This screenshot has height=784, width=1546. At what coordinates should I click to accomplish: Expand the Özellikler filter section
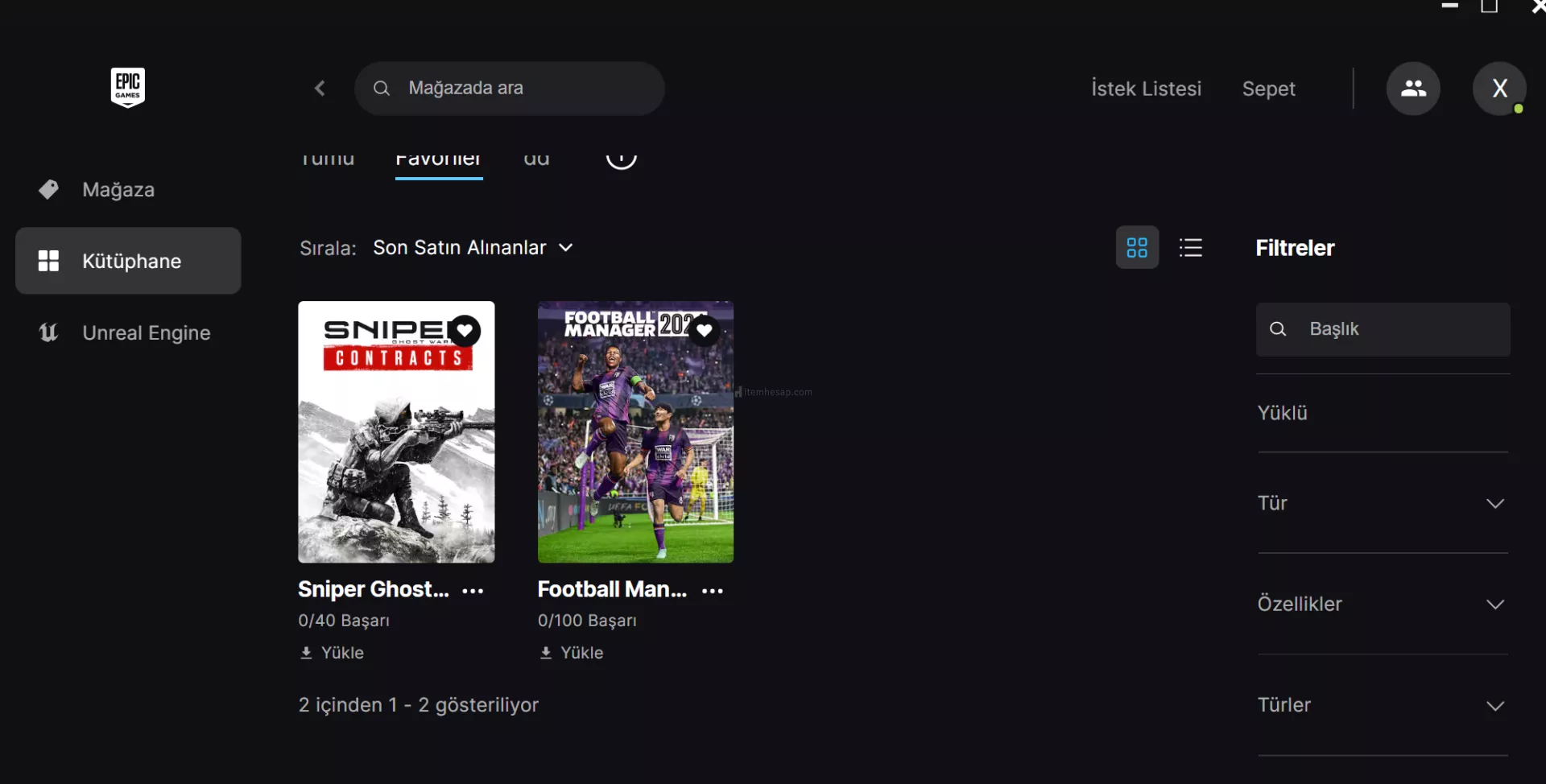1382,604
